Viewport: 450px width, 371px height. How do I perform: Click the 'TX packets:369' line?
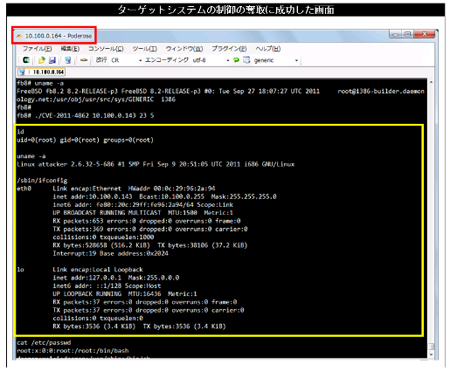pyautogui.click(x=150, y=229)
